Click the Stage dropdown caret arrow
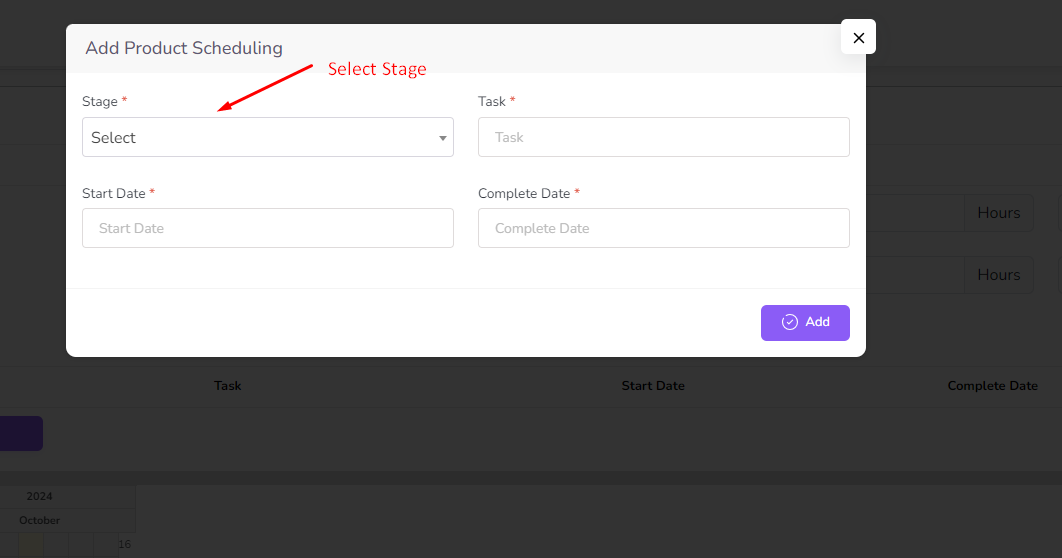 pyautogui.click(x=442, y=138)
